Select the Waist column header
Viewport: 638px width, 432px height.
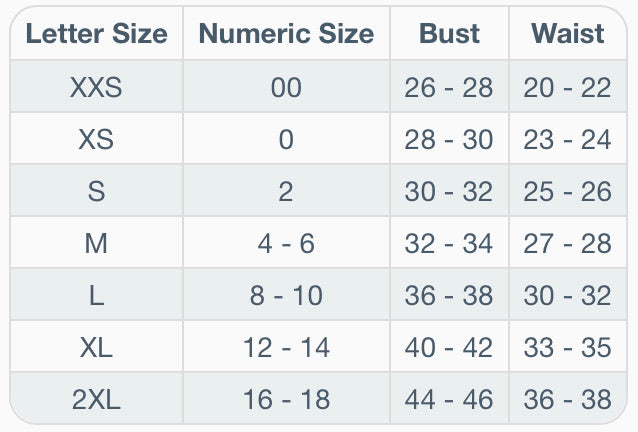[x=568, y=33]
